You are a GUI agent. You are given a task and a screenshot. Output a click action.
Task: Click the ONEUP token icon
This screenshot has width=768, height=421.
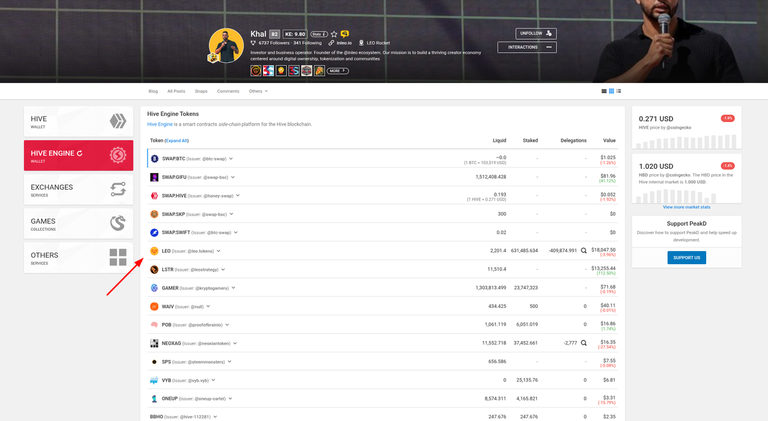pyautogui.click(x=154, y=399)
